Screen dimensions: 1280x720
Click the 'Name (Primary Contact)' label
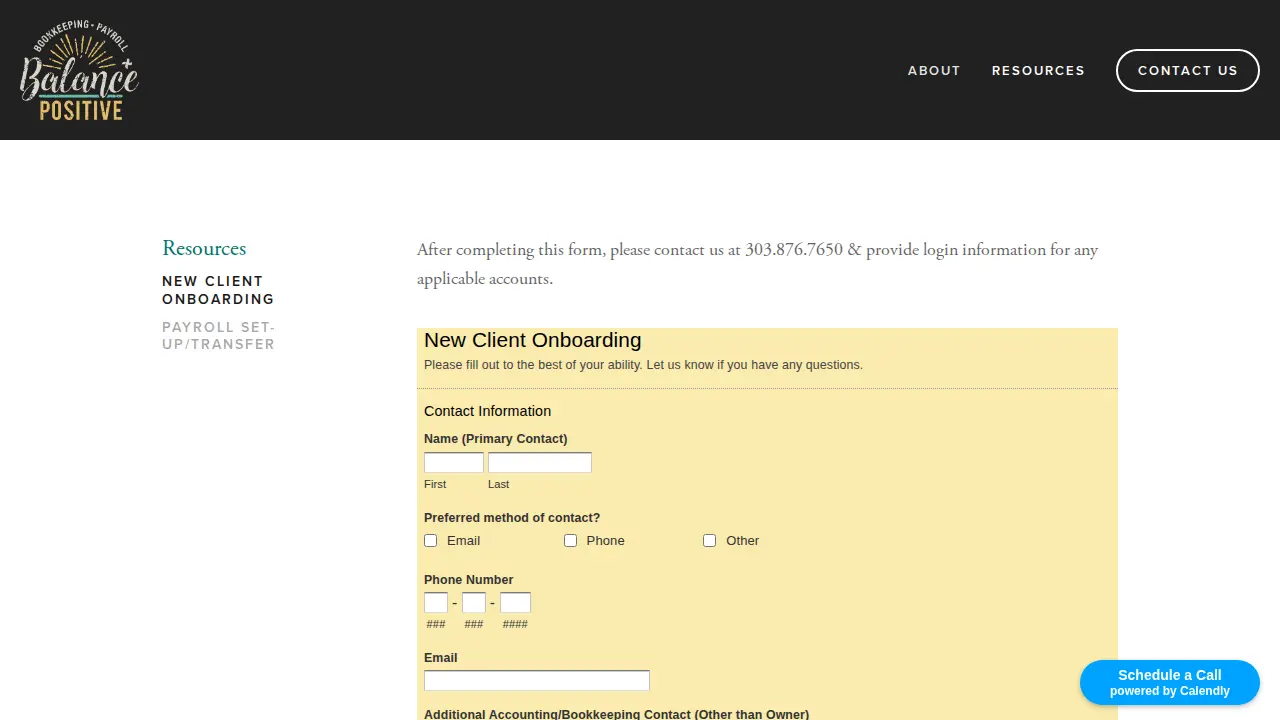tap(496, 439)
